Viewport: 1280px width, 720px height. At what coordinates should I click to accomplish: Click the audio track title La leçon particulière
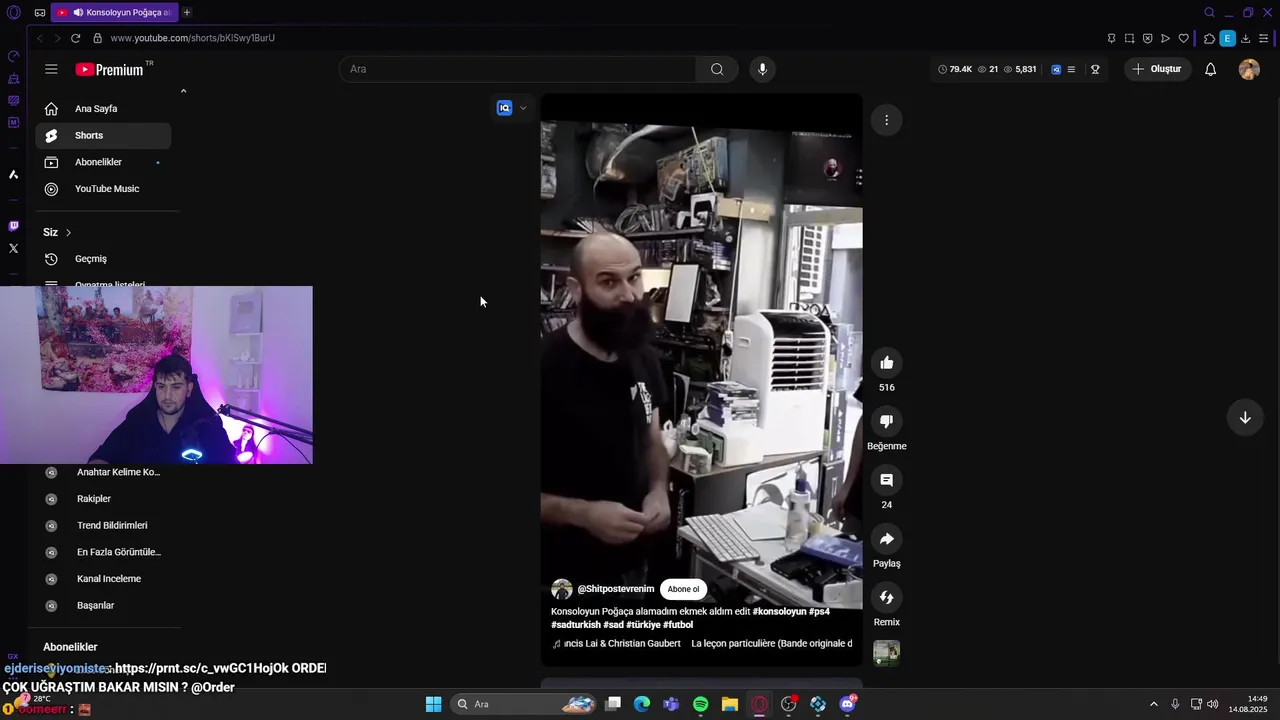(x=771, y=644)
